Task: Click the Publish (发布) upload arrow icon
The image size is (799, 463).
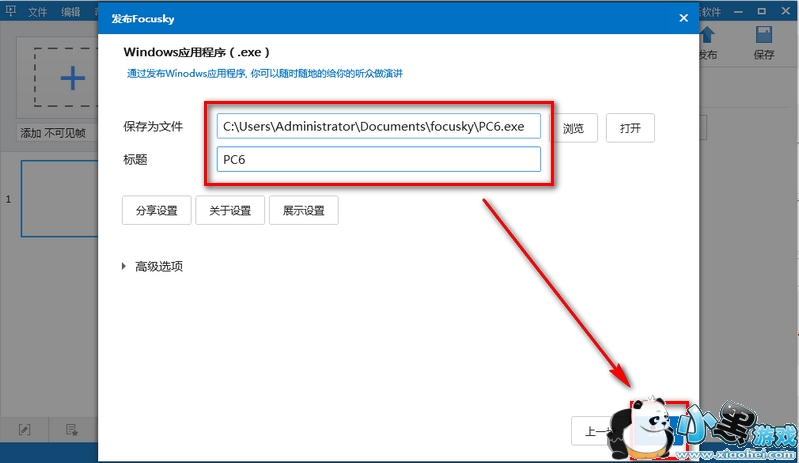Action: (x=706, y=35)
